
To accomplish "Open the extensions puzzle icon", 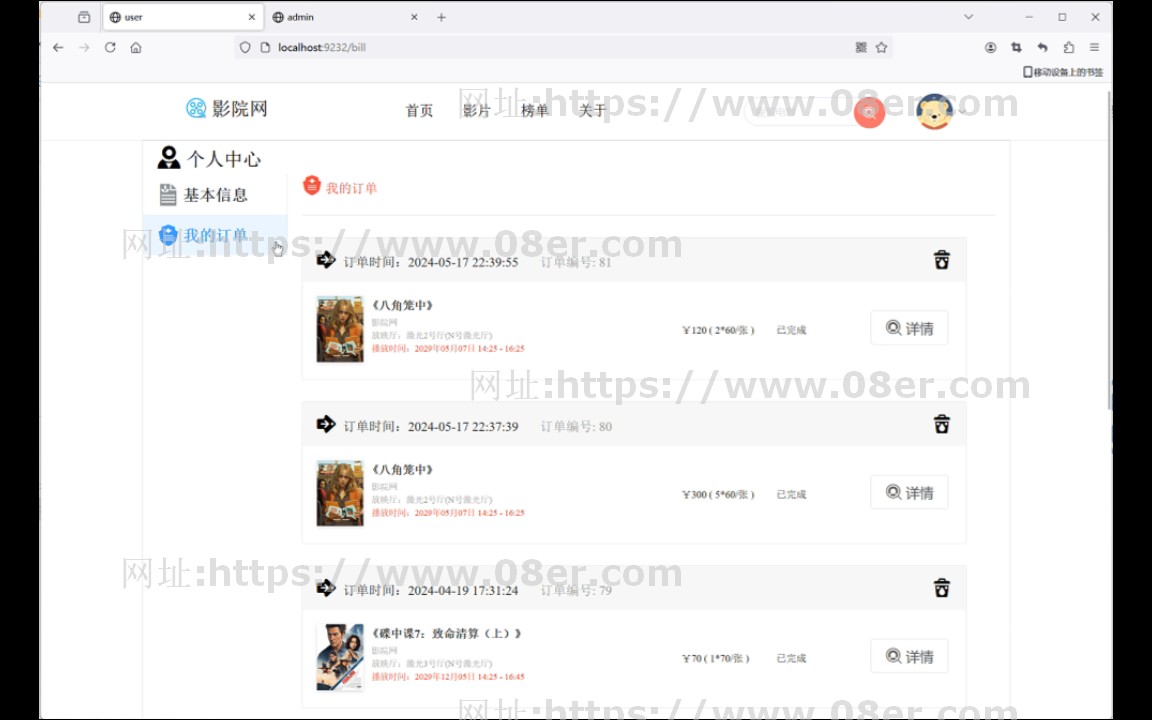I will click(x=1068, y=47).
